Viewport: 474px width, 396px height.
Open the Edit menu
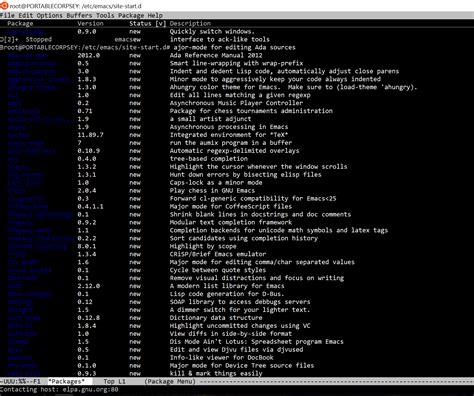26,15
